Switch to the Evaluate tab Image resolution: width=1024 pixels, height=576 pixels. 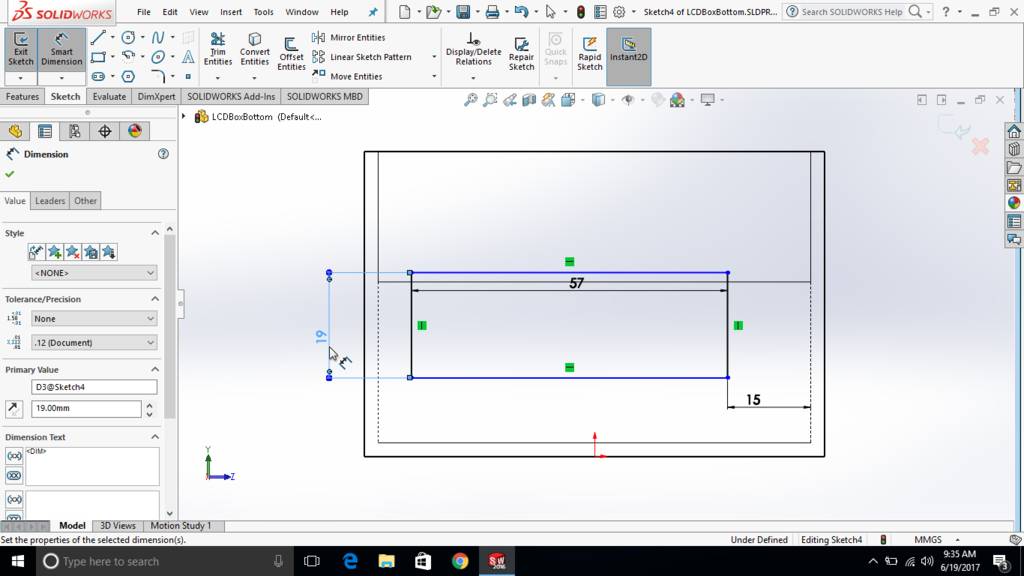pos(109,97)
